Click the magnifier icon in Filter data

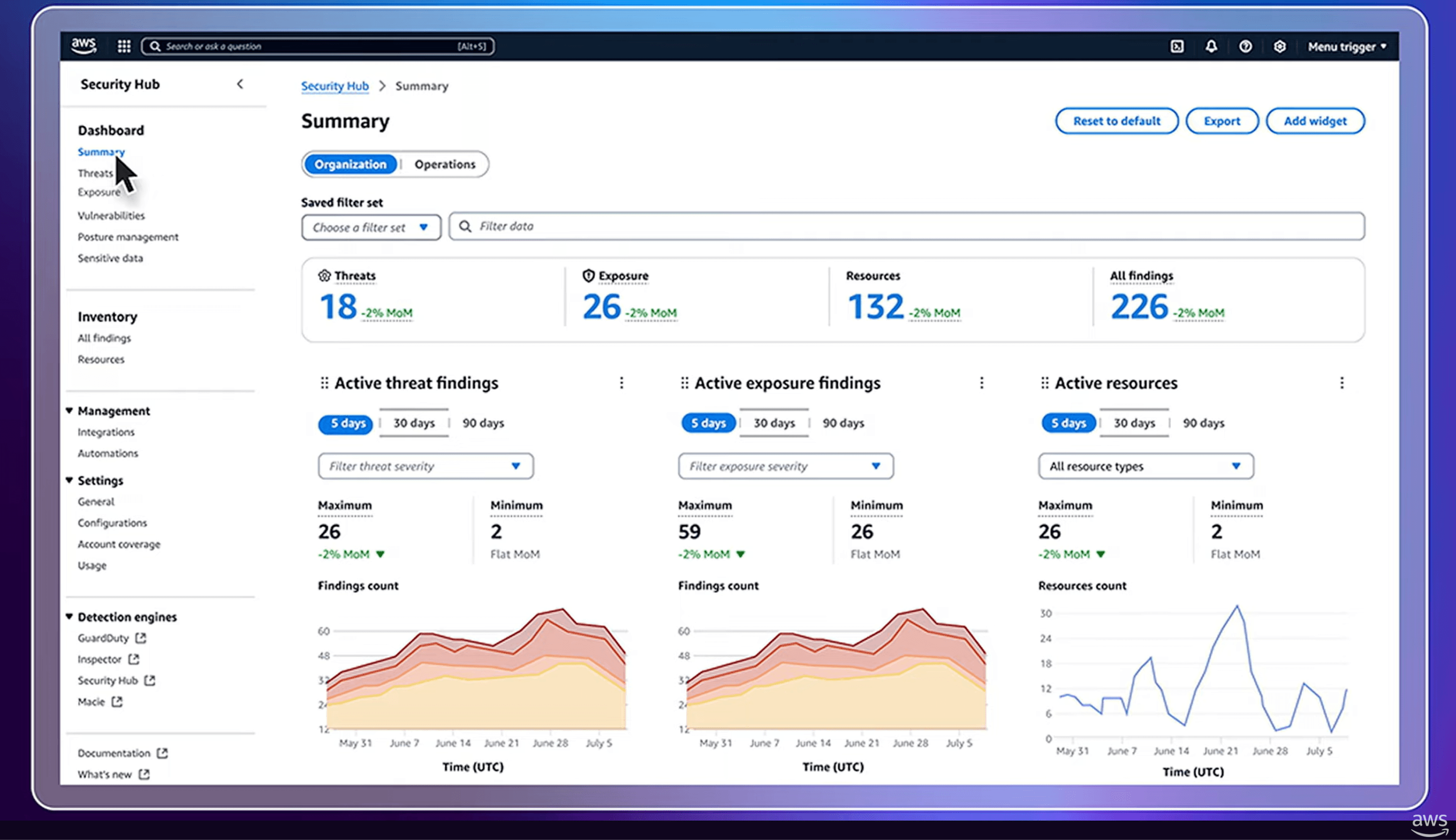point(465,226)
